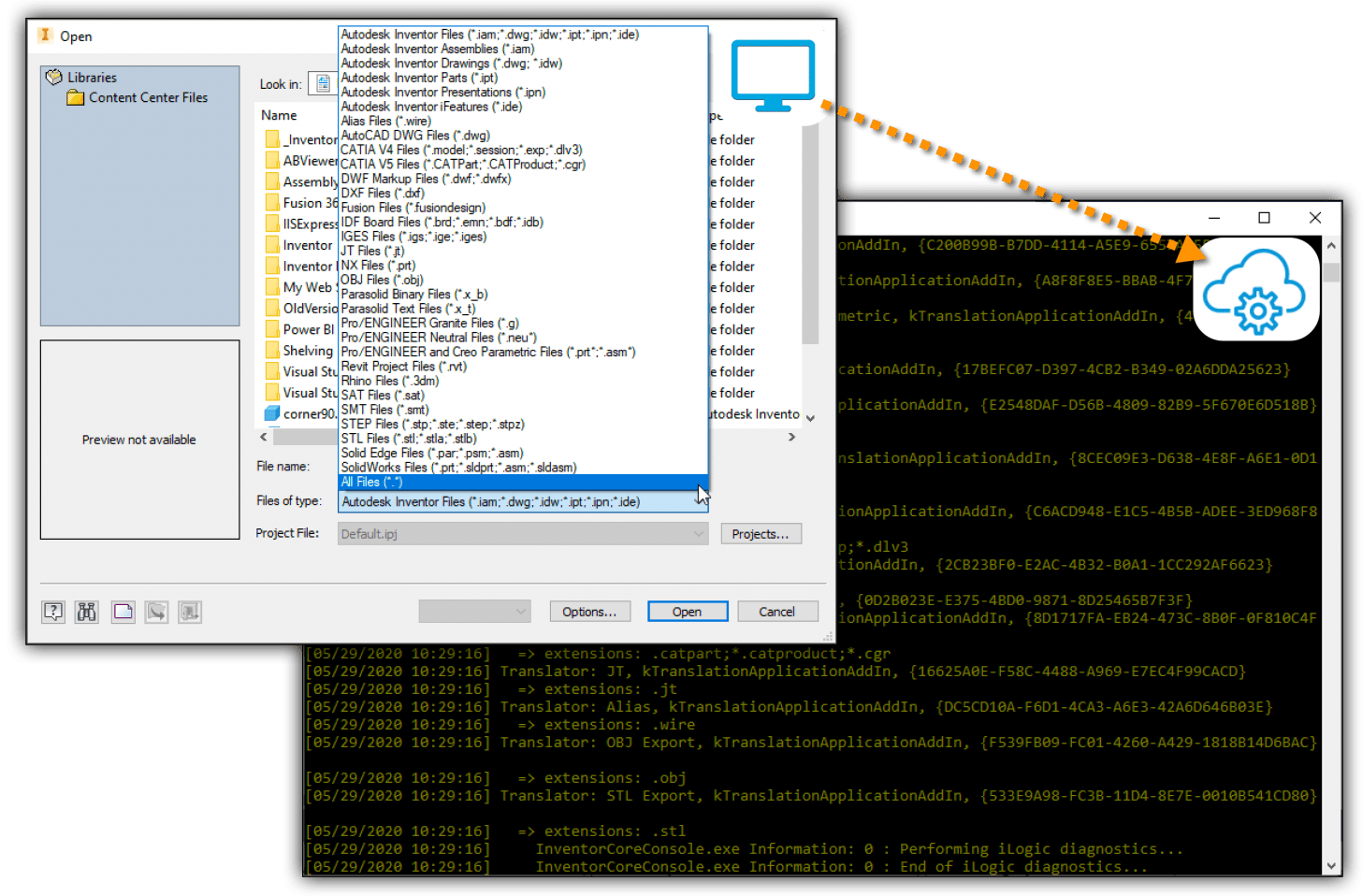Select Rhino Files (*.3dm) option

(x=390, y=381)
